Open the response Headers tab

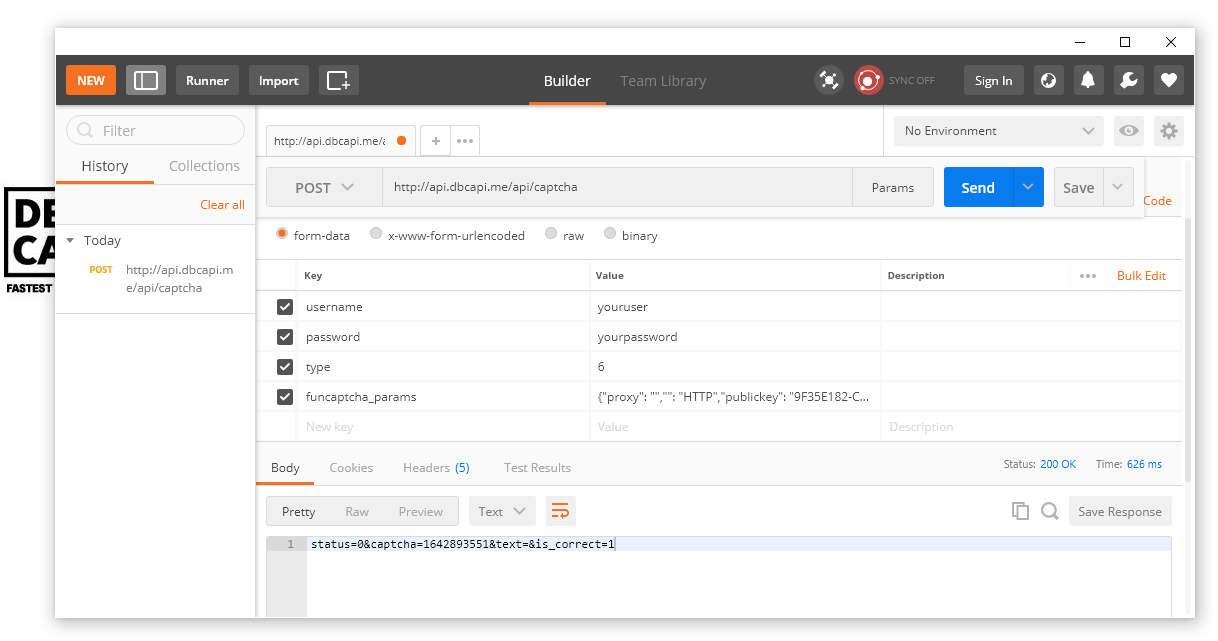click(x=435, y=468)
